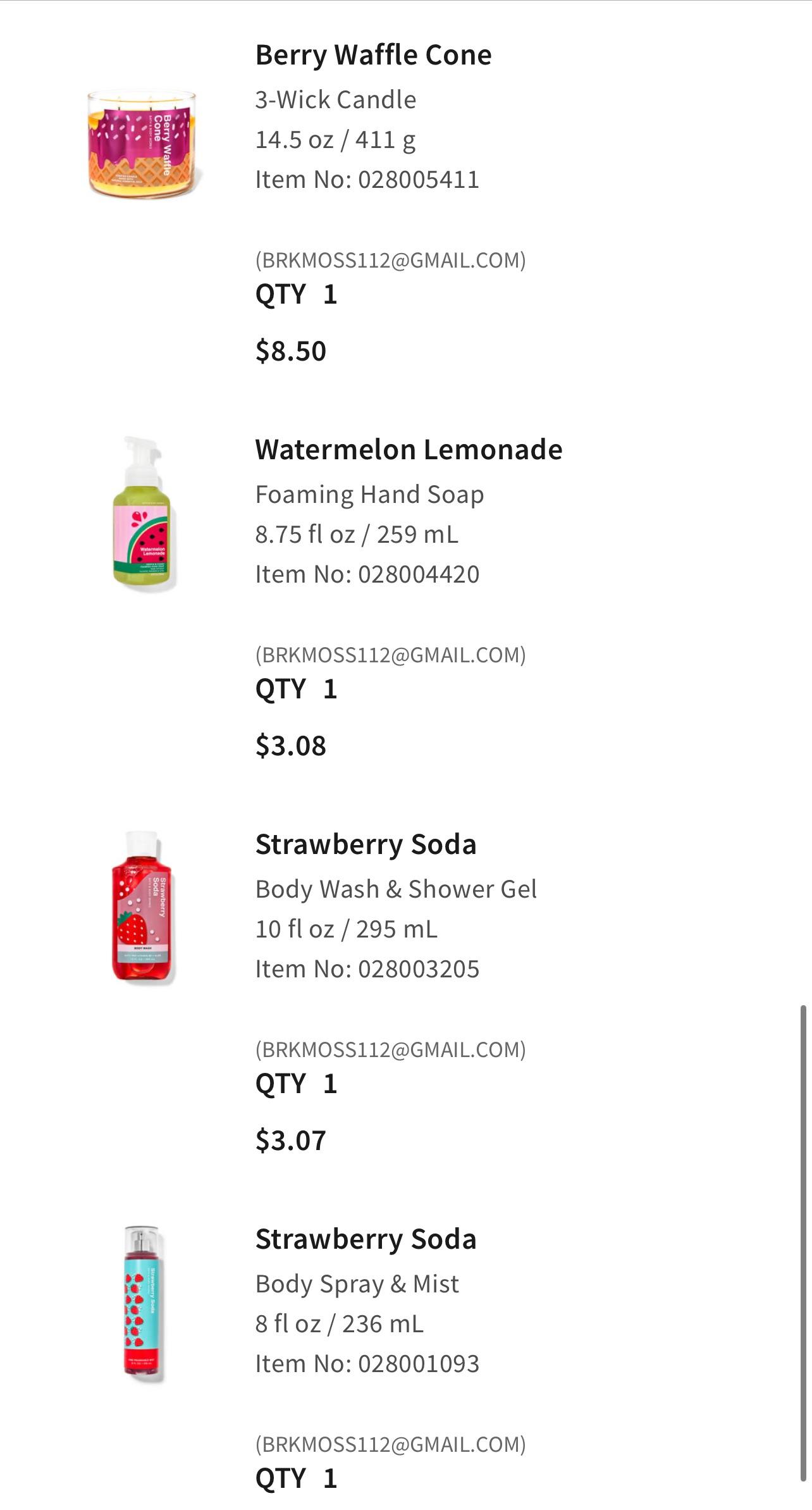Open the Berry Waffle Cone product title
The height and width of the screenshot is (1510, 812).
tap(373, 55)
